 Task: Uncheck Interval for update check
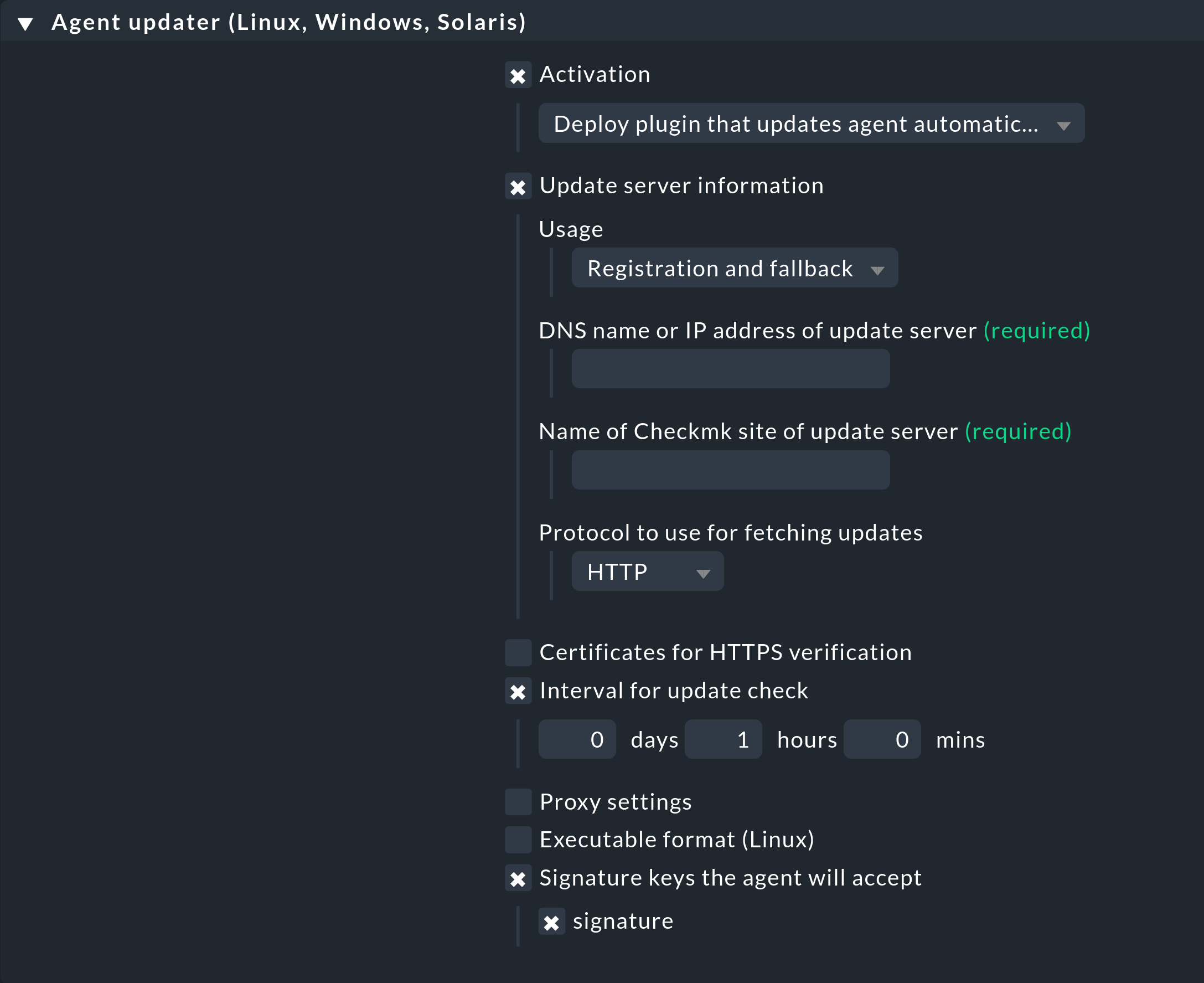pyautogui.click(x=518, y=691)
